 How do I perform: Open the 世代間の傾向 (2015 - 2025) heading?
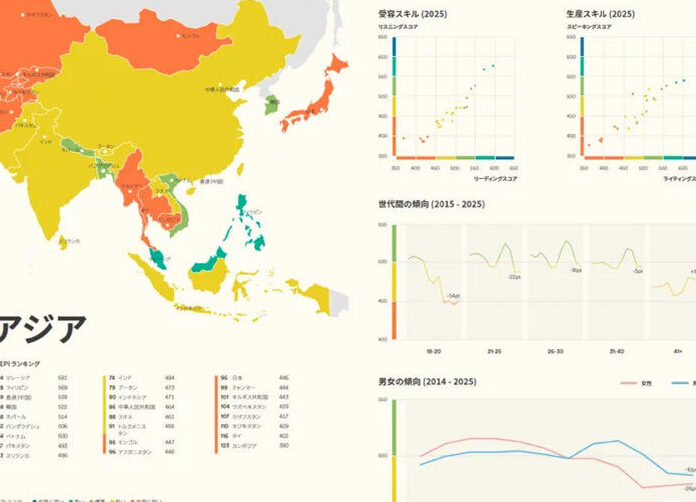point(431,204)
